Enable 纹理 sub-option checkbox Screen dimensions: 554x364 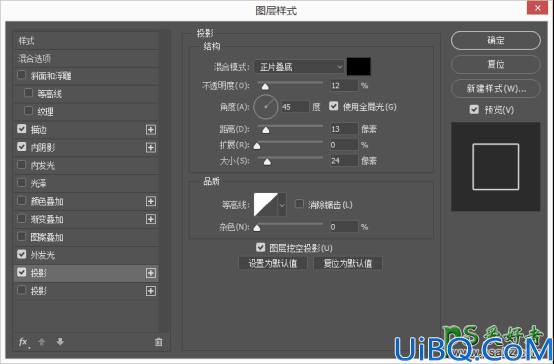click(x=28, y=111)
